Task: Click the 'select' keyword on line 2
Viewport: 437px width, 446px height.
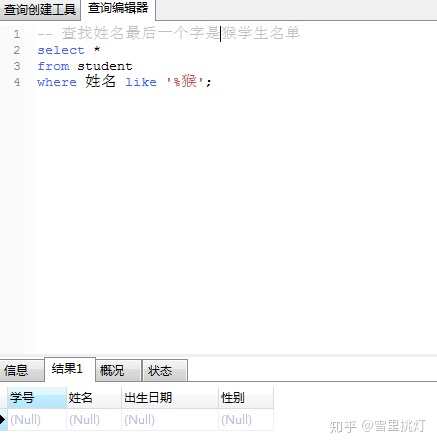Action: point(61,50)
